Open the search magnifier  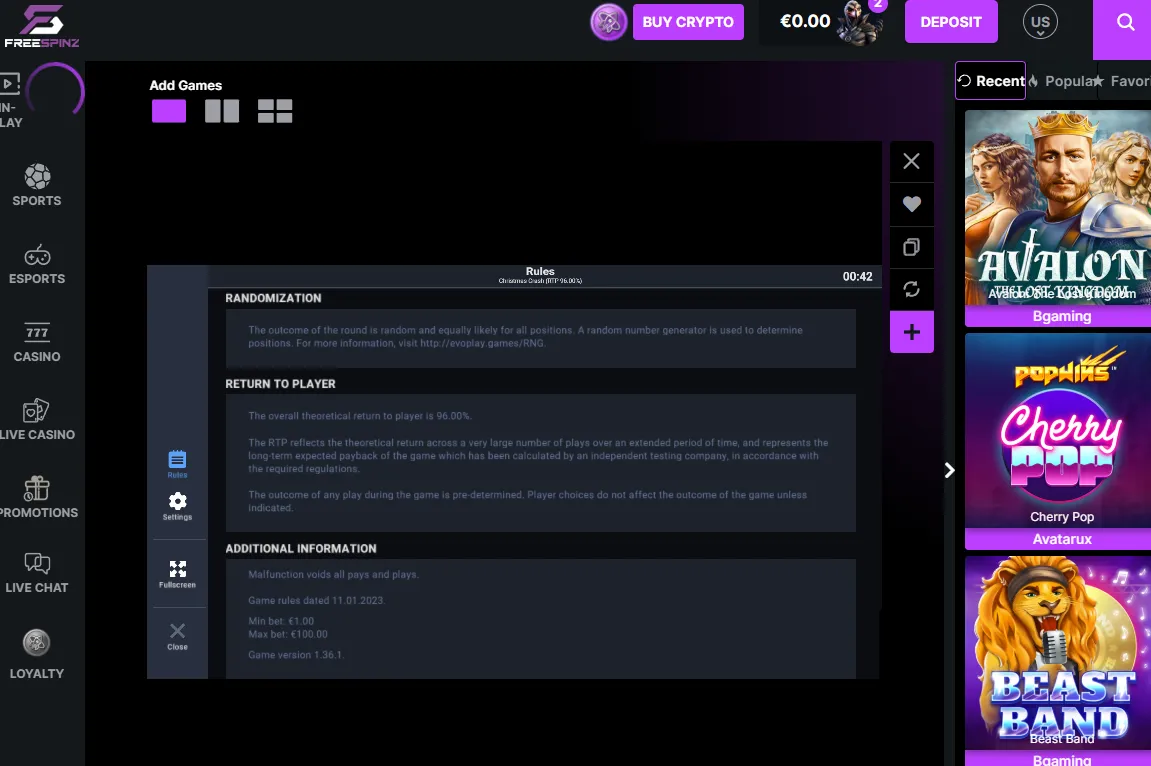pyautogui.click(x=1125, y=22)
